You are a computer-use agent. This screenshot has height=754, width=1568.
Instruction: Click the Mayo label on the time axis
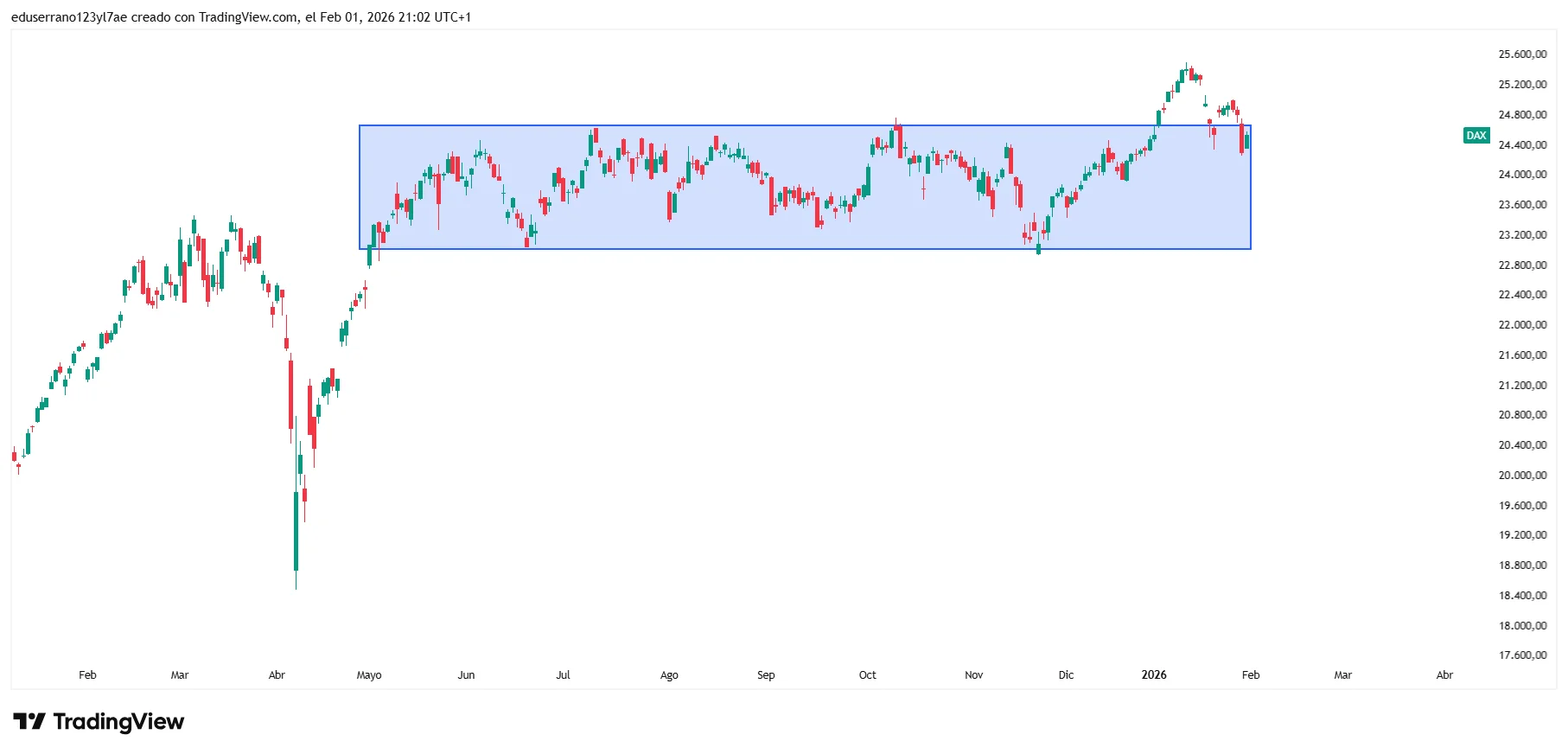(369, 675)
